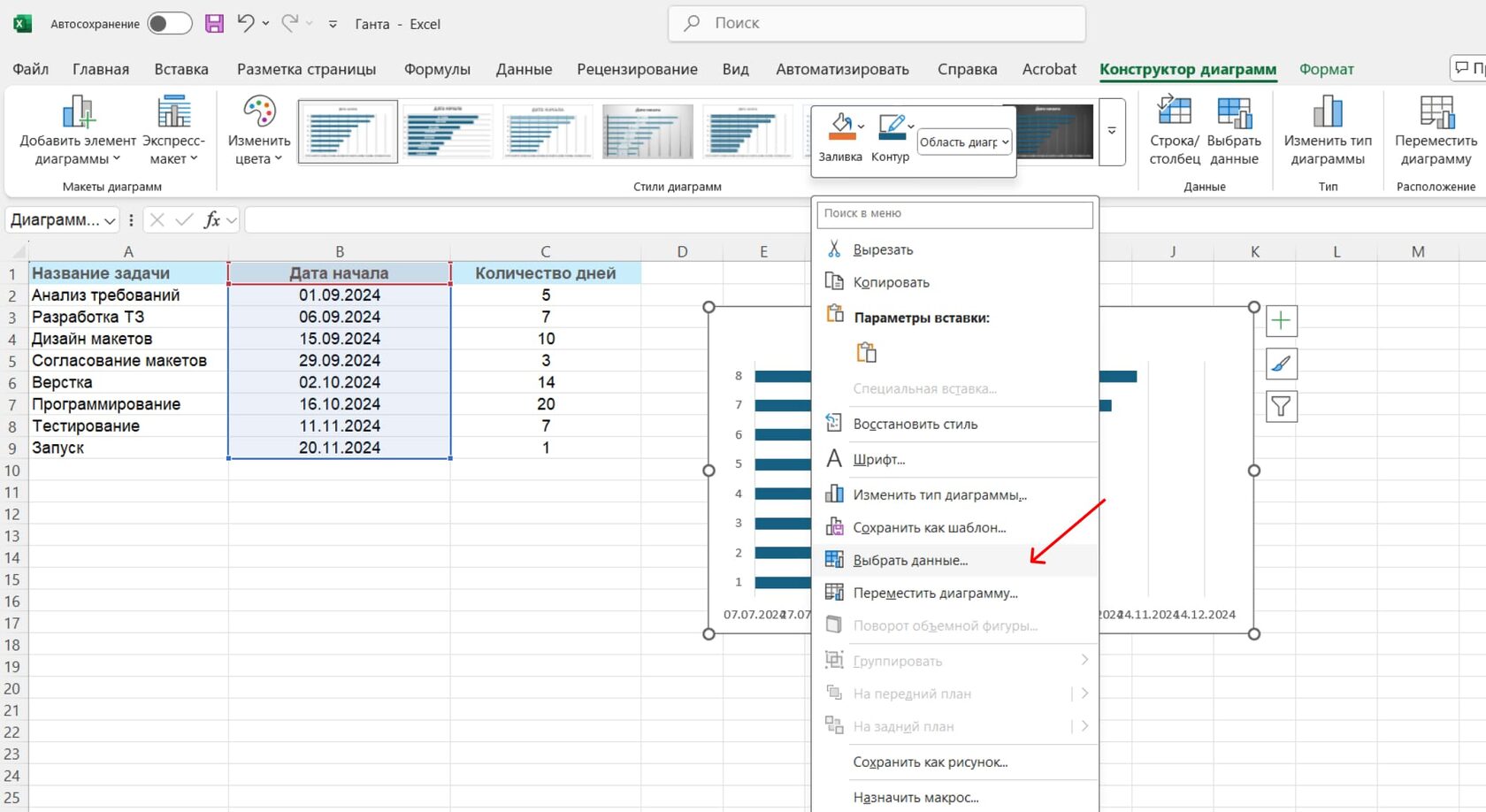This screenshot has height=812, width=1486.
Task: Open the Заливка color dropdown arrow
Action: (862, 126)
